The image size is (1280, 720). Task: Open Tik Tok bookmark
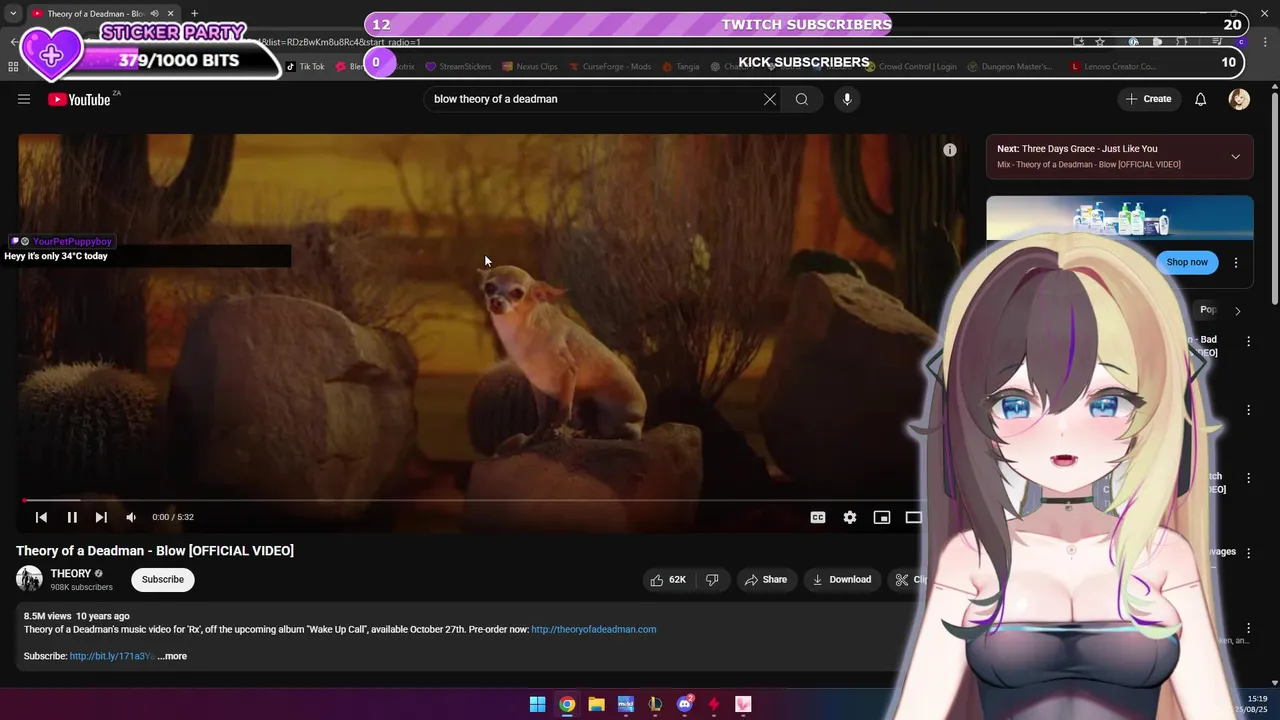tap(306, 67)
